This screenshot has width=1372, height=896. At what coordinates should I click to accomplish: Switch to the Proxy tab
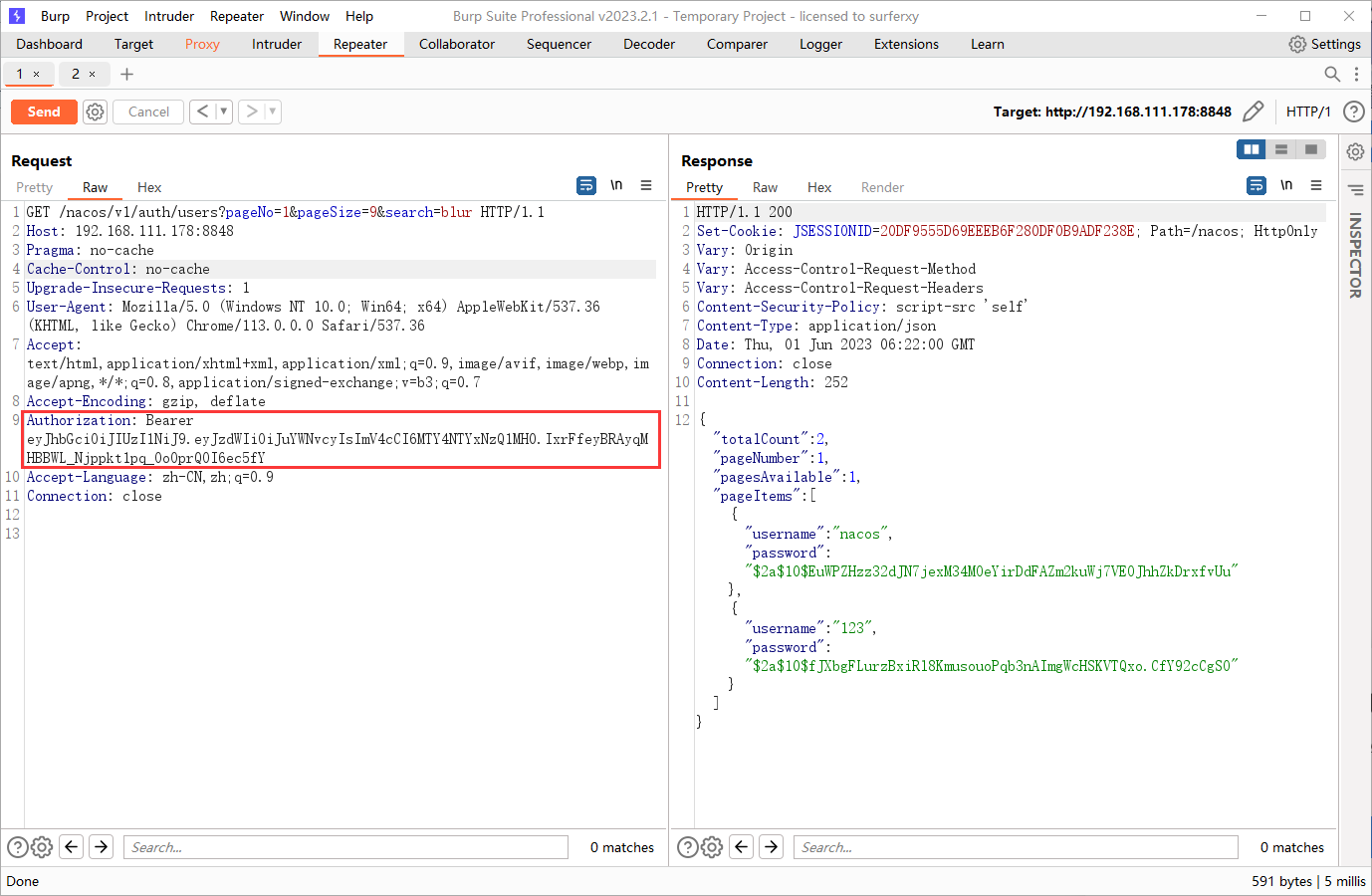click(x=202, y=44)
